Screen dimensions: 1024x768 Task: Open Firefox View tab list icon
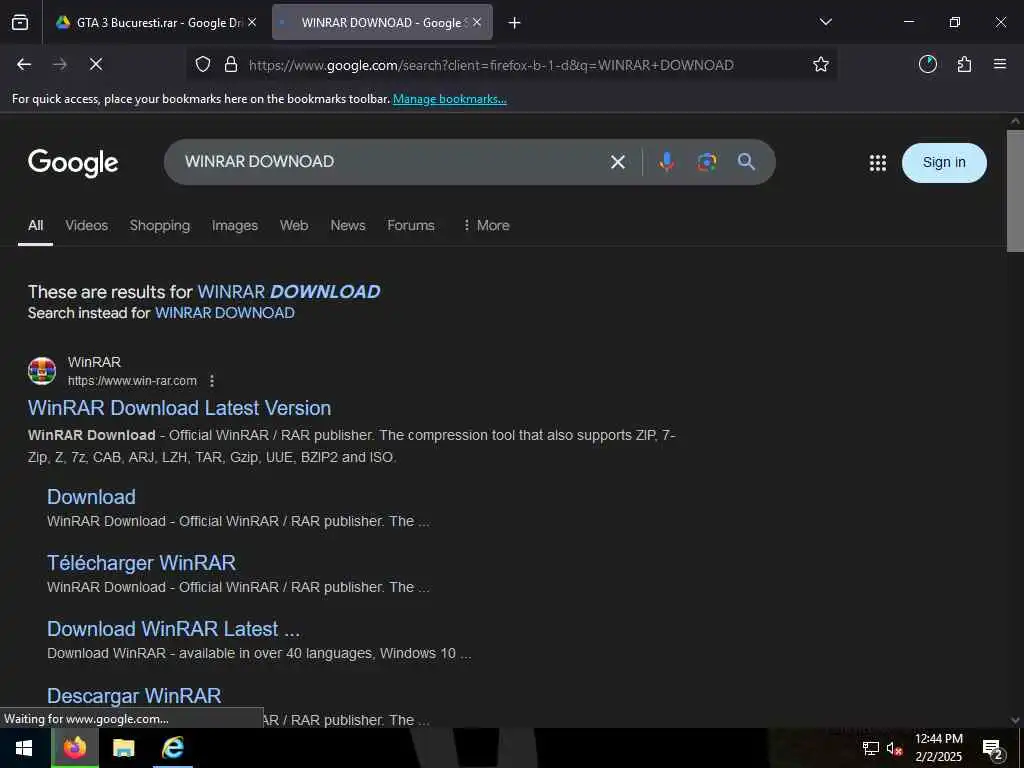(x=20, y=22)
